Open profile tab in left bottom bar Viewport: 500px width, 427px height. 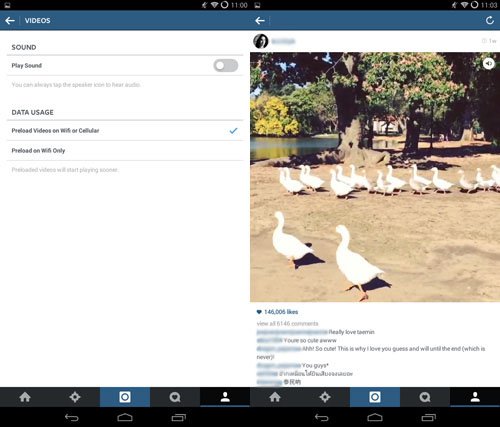tap(225, 397)
